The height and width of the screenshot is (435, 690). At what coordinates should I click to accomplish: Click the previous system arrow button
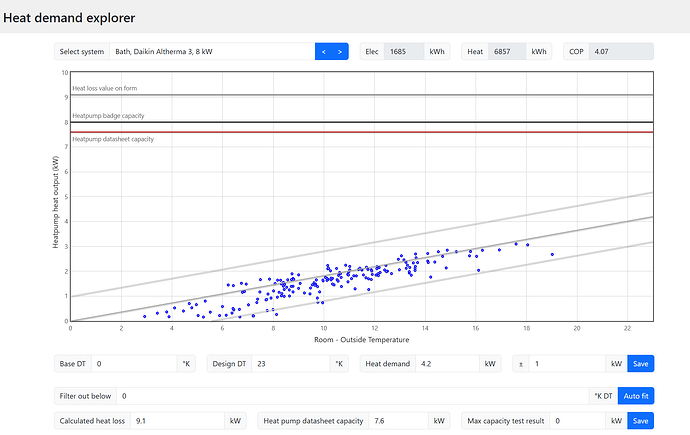coord(323,51)
